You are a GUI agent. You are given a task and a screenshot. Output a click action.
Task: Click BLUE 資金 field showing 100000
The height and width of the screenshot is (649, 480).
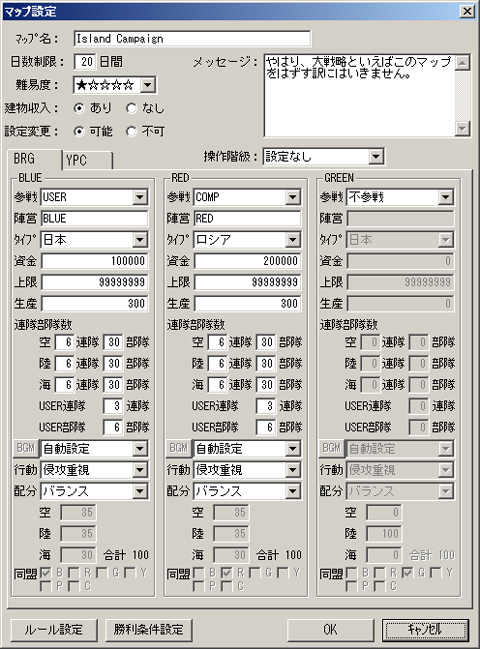[94, 261]
